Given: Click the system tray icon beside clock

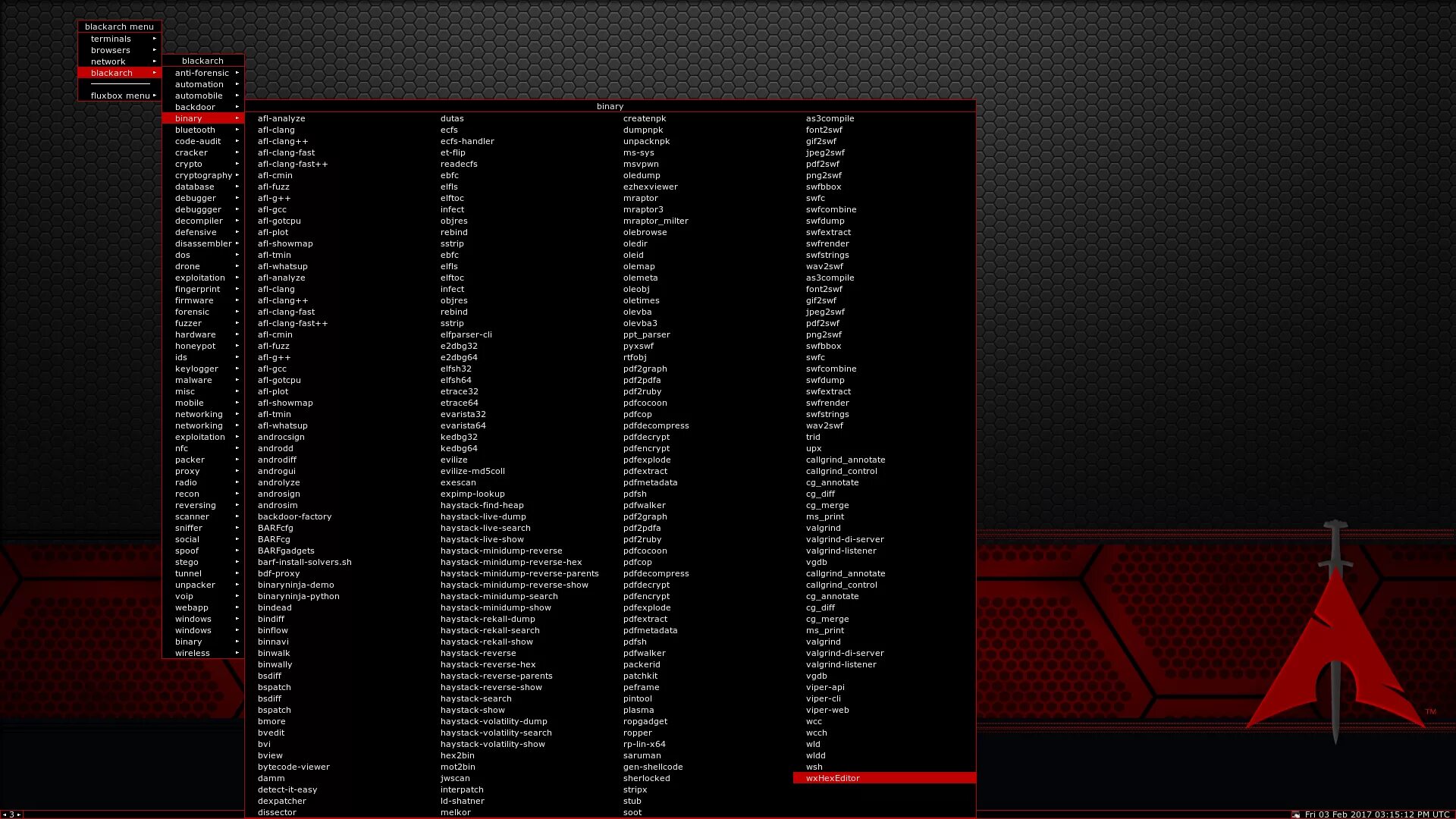Looking at the screenshot, I should pos(1295,814).
